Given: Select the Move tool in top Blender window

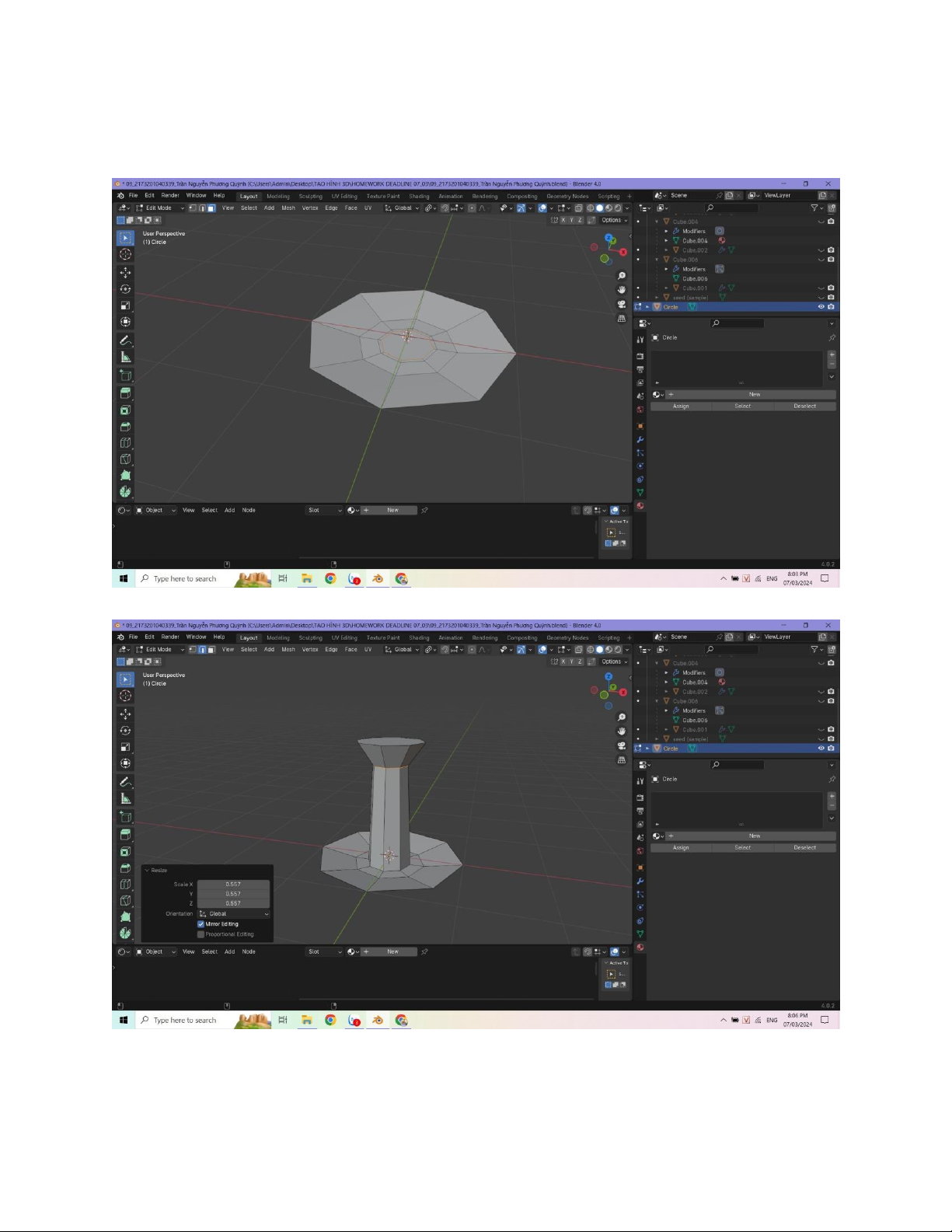Looking at the screenshot, I should [x=125, y=272].
